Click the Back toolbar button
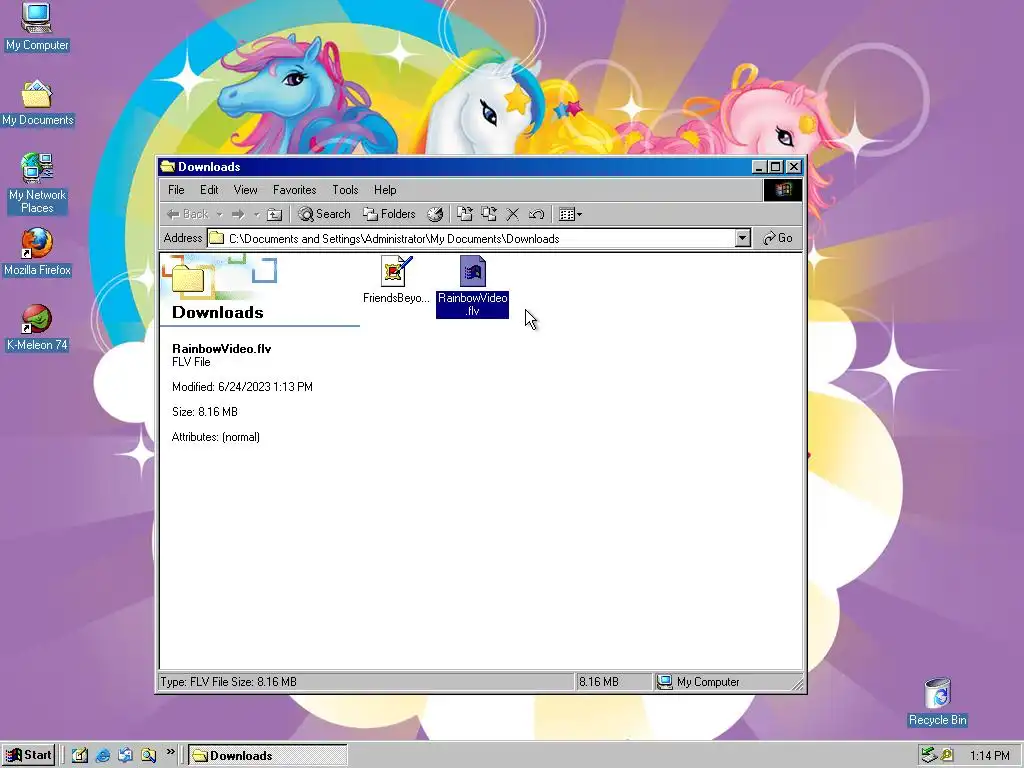Image resolution: width=1024 pixels, height=768 pixels. click(x=188, y=214)
